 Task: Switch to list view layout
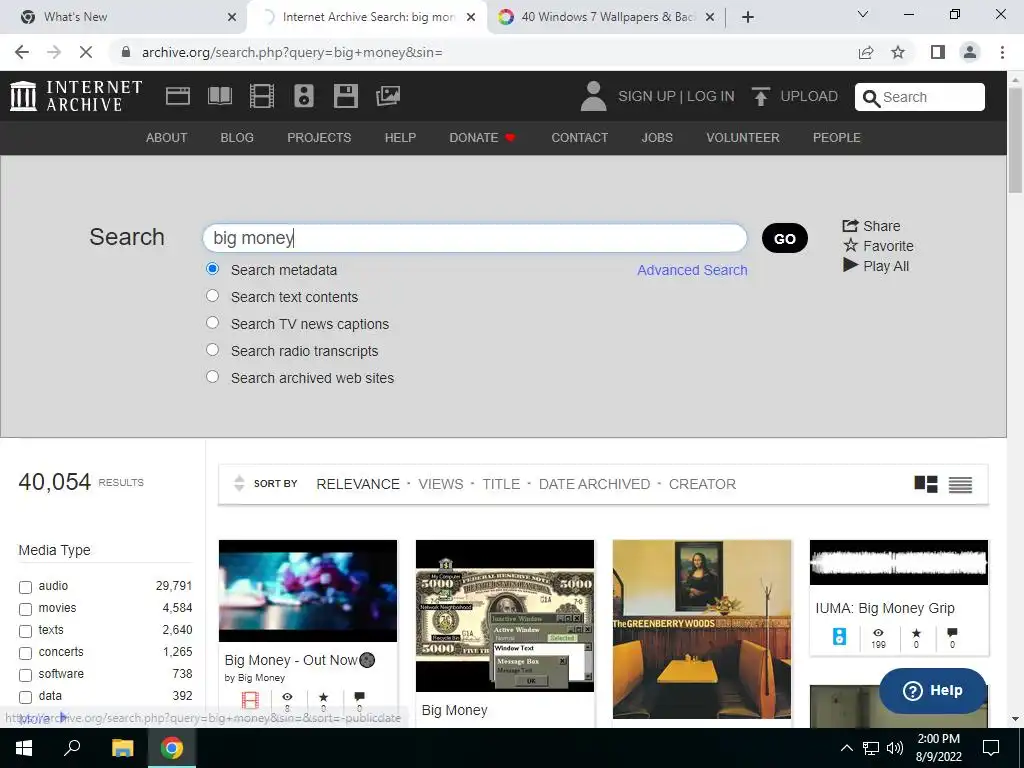click(960, 484)
